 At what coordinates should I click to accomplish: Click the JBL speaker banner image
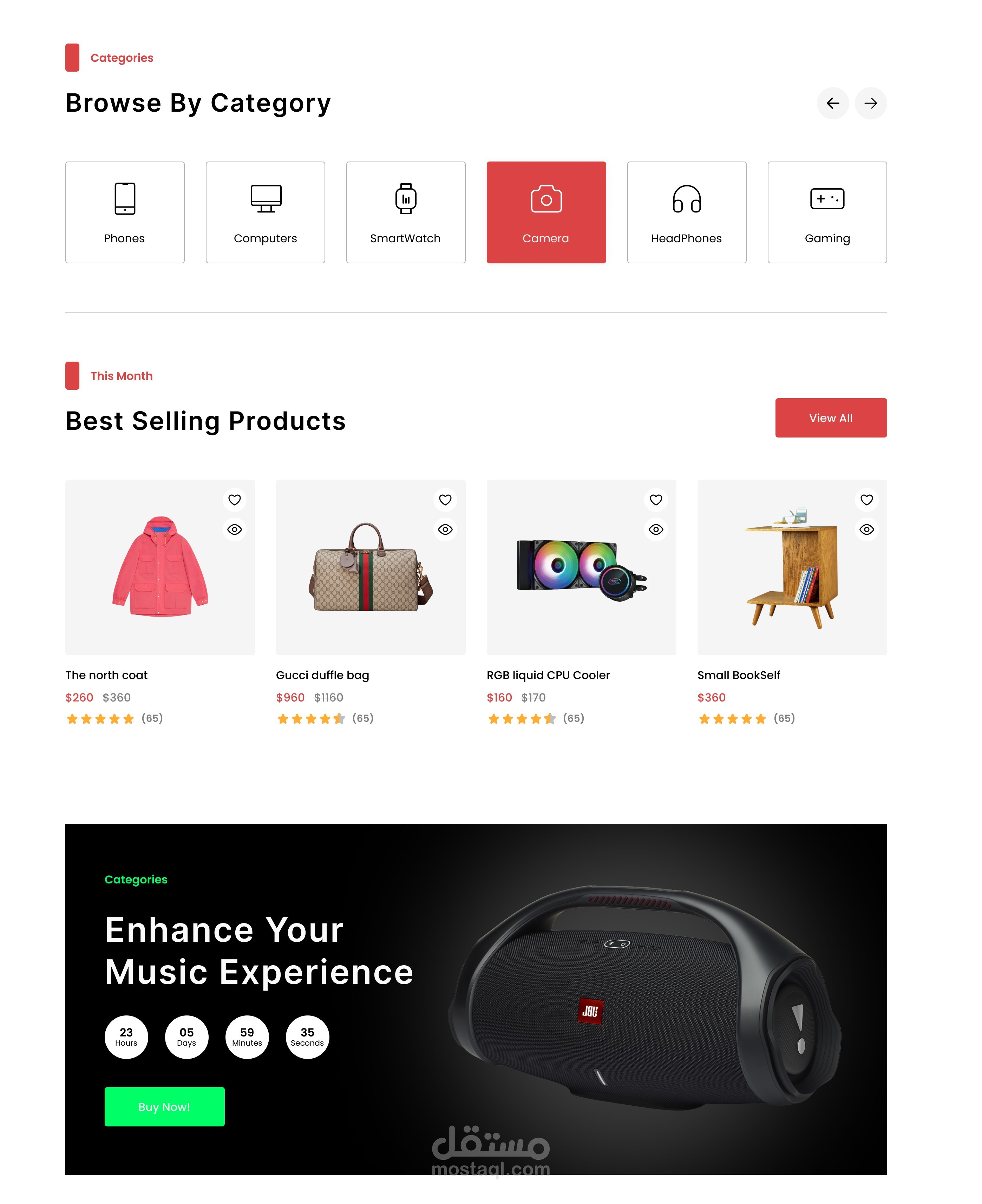click(645, 998)
